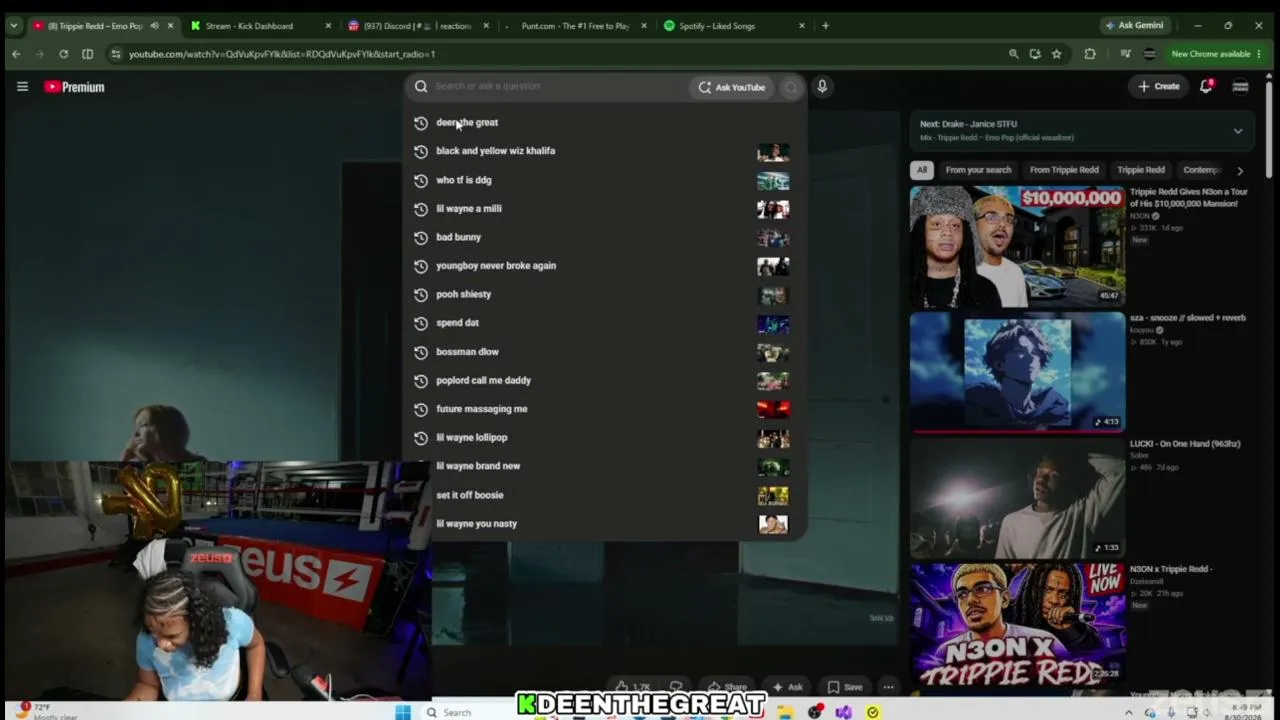Select the suggestion "who tf is ddg"
Image resolution: width=1280 pixels, height=720 pixels.
(x=463, y=180)
